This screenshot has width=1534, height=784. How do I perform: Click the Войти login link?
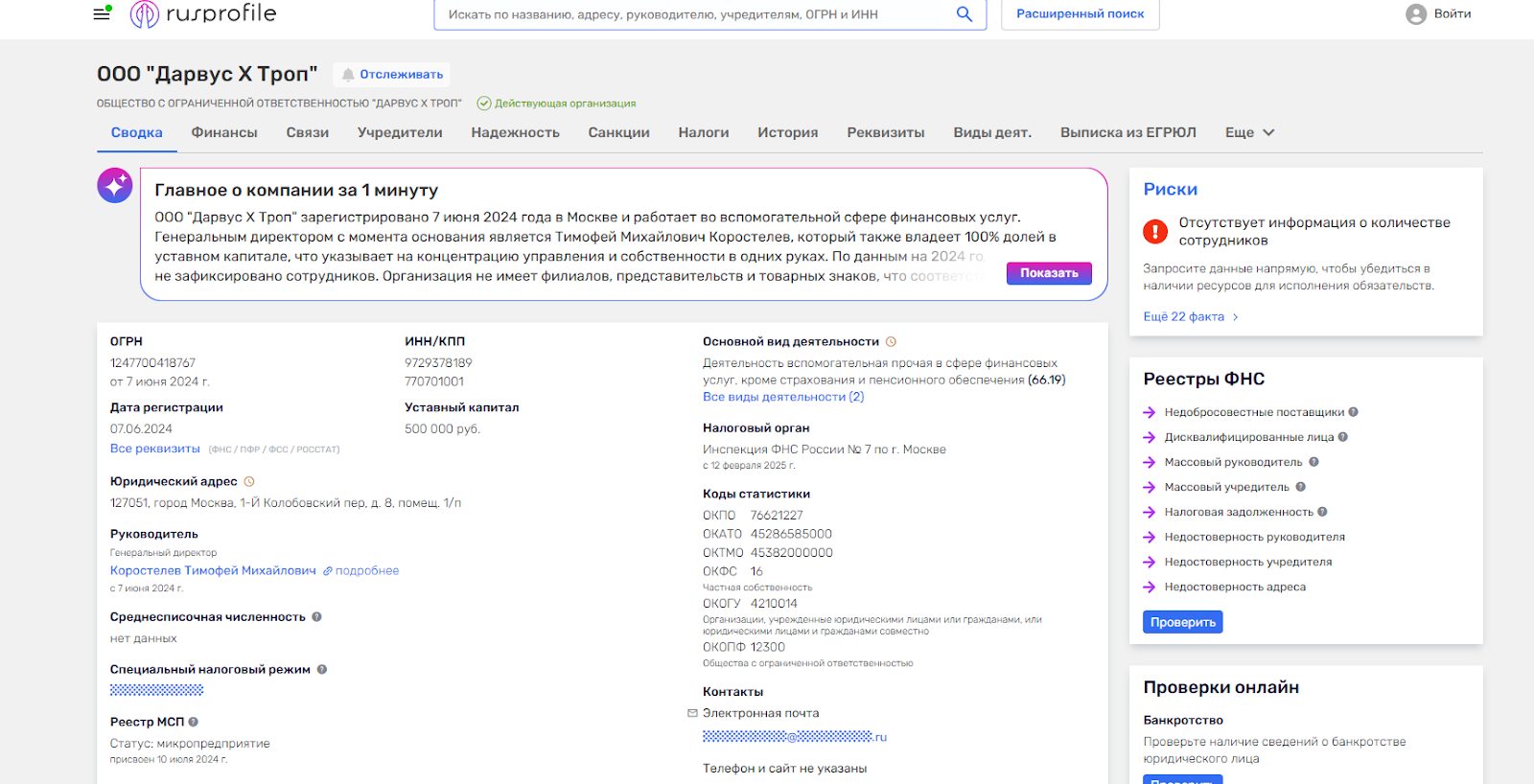1453,14
